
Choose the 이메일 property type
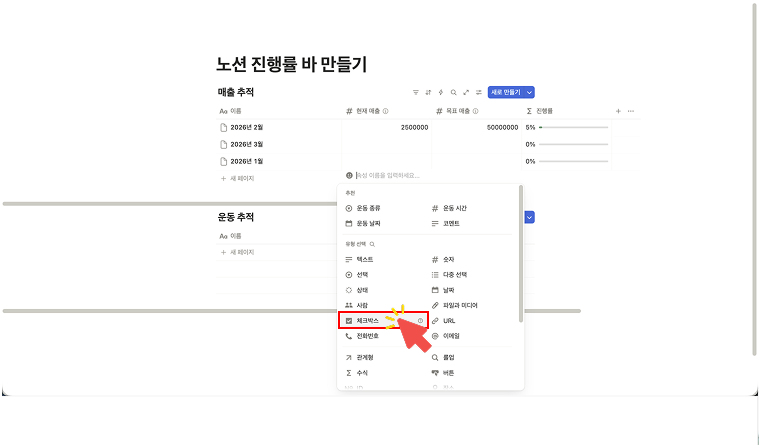(445, 336)
